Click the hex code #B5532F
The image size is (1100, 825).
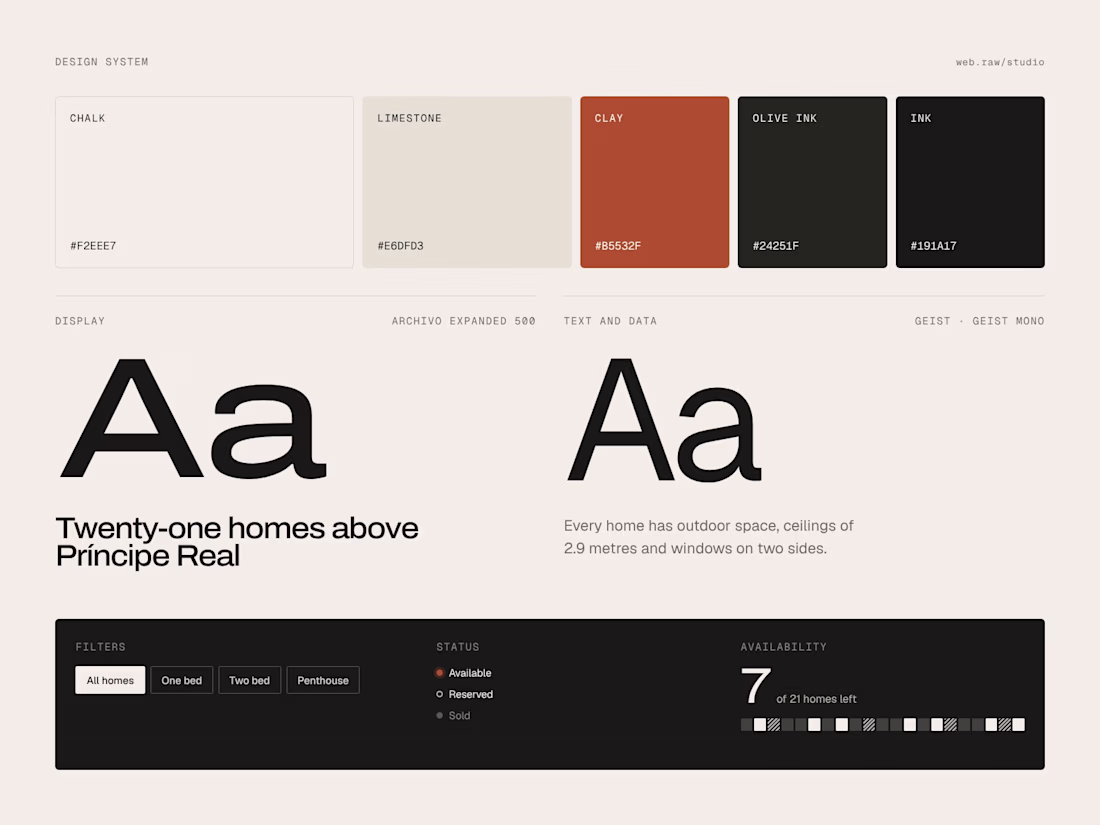pos(618,246)
